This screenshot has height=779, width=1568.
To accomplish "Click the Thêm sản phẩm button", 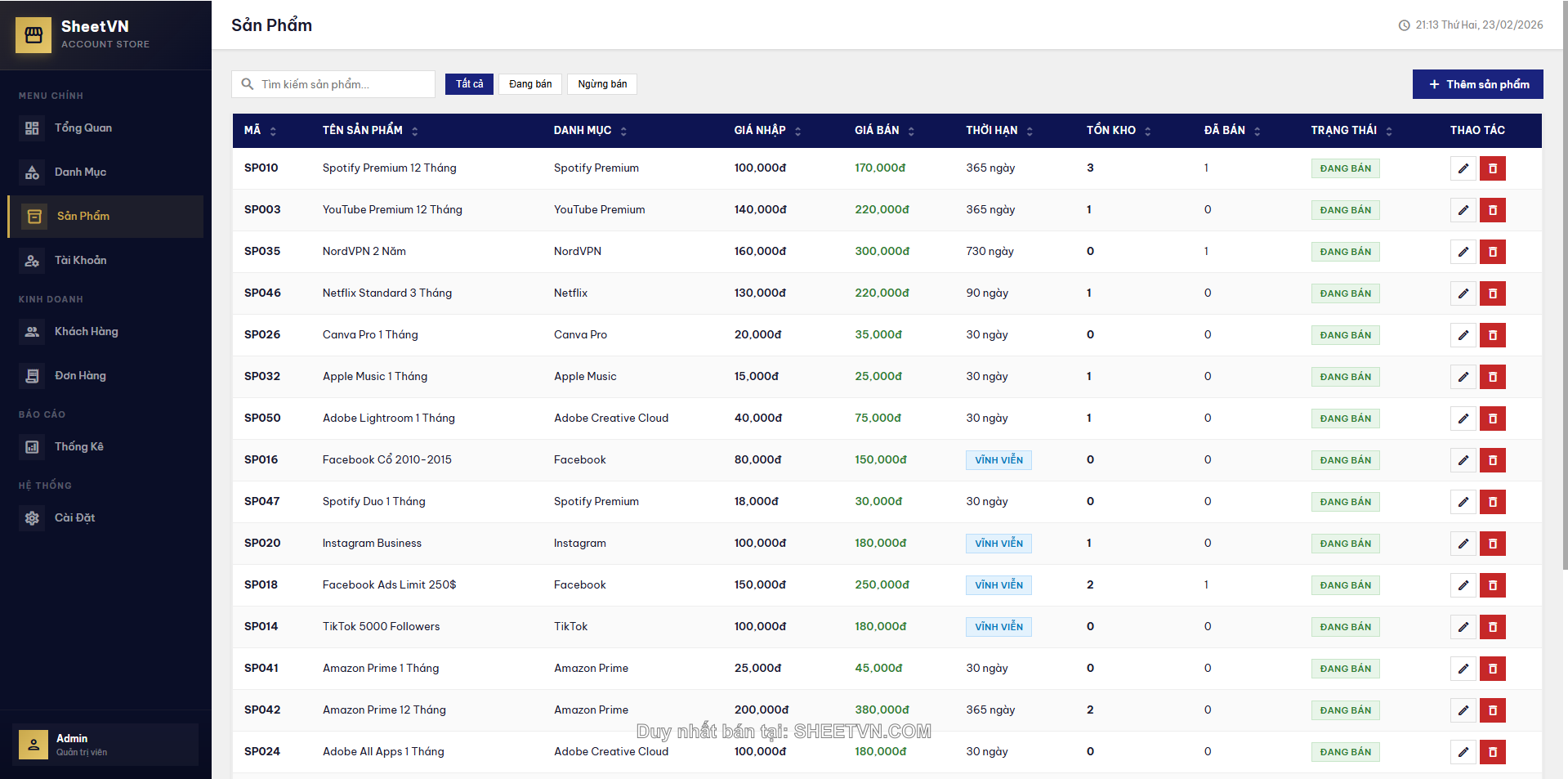I will tap(1477, 84).
